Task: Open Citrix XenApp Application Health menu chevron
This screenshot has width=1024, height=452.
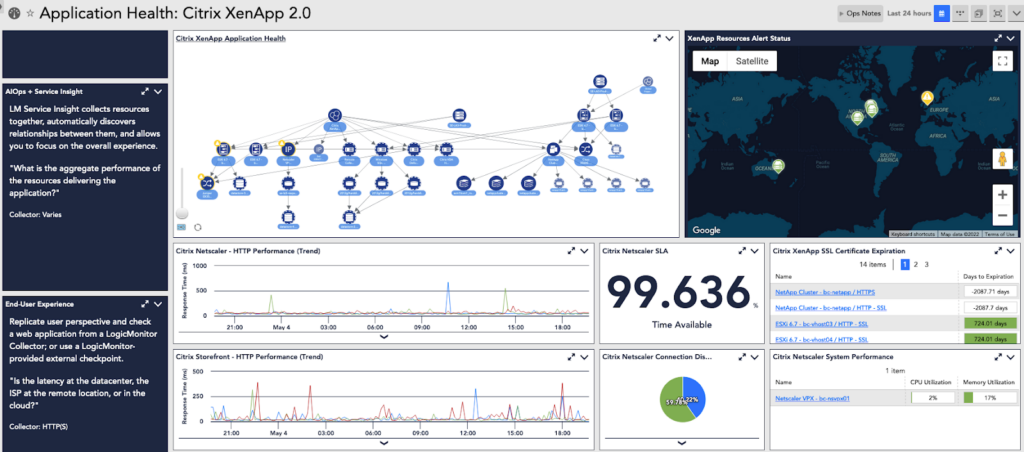Action: 669,39
